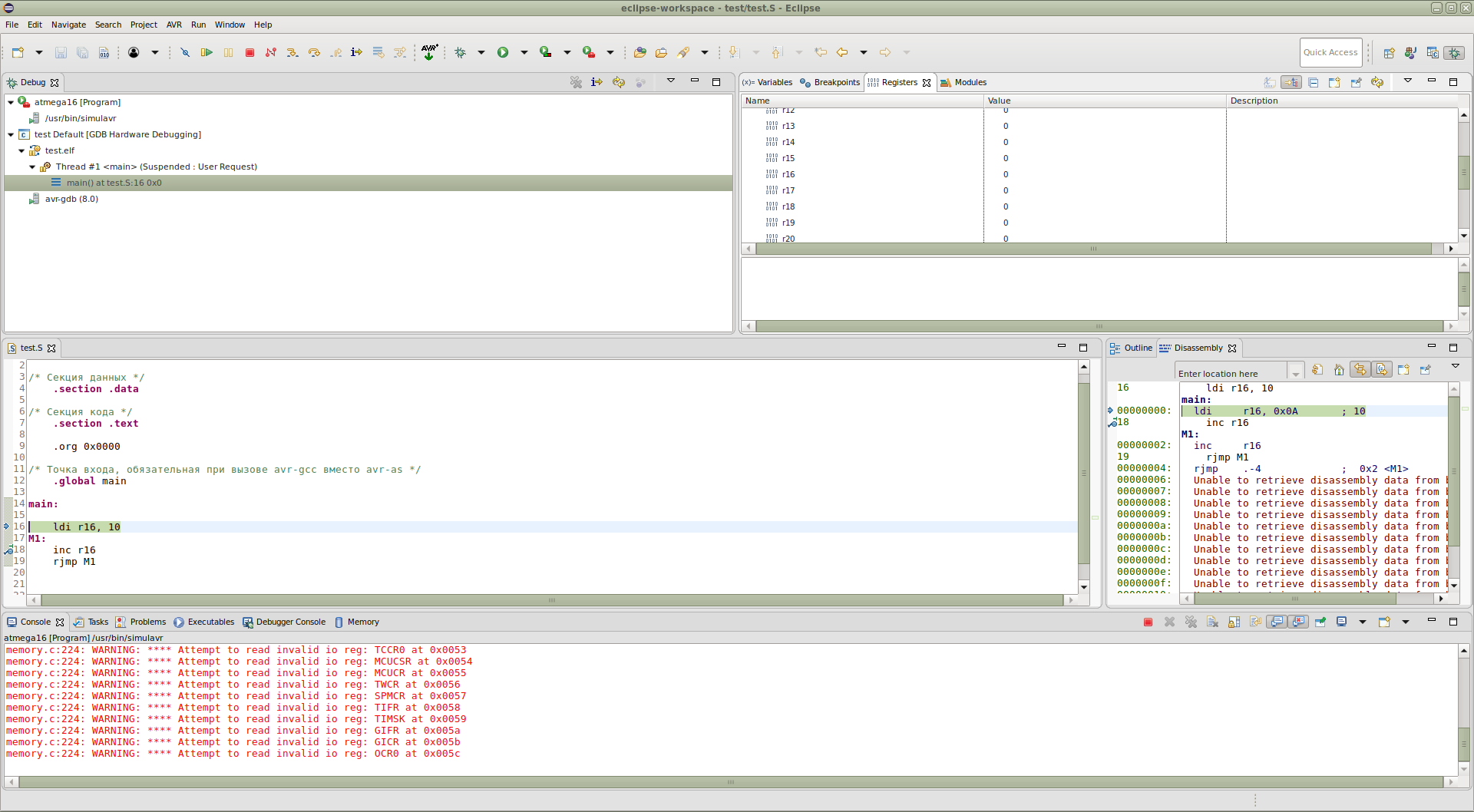Click the Step Into icon
The image size is (1474, 812).
pos(292,53)
